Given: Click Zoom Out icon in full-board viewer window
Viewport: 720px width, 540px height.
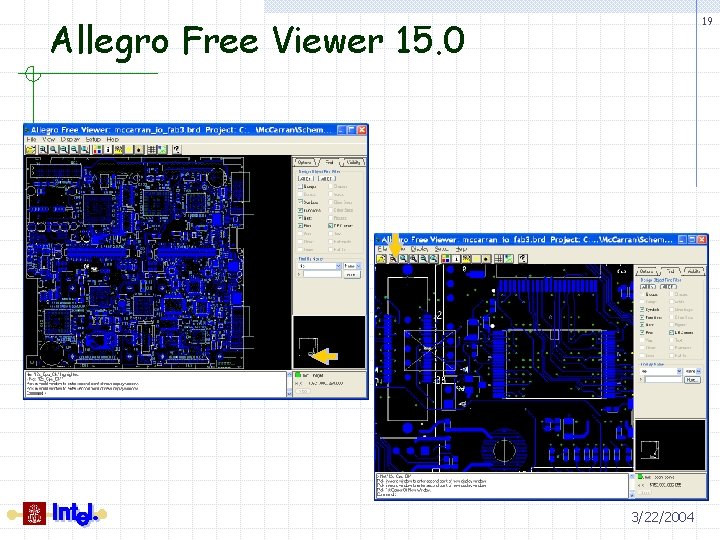Looking at the screenshot, I should point(73,149).
